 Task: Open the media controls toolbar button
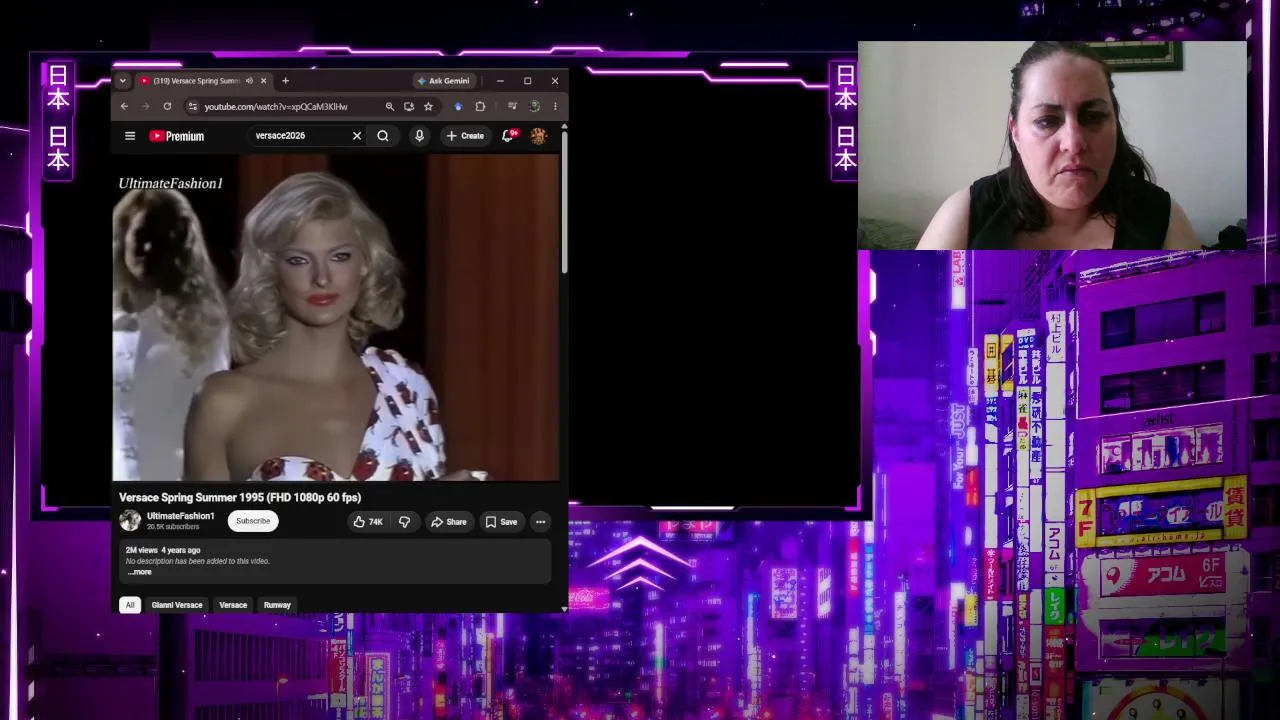click(x=512, y=106)
